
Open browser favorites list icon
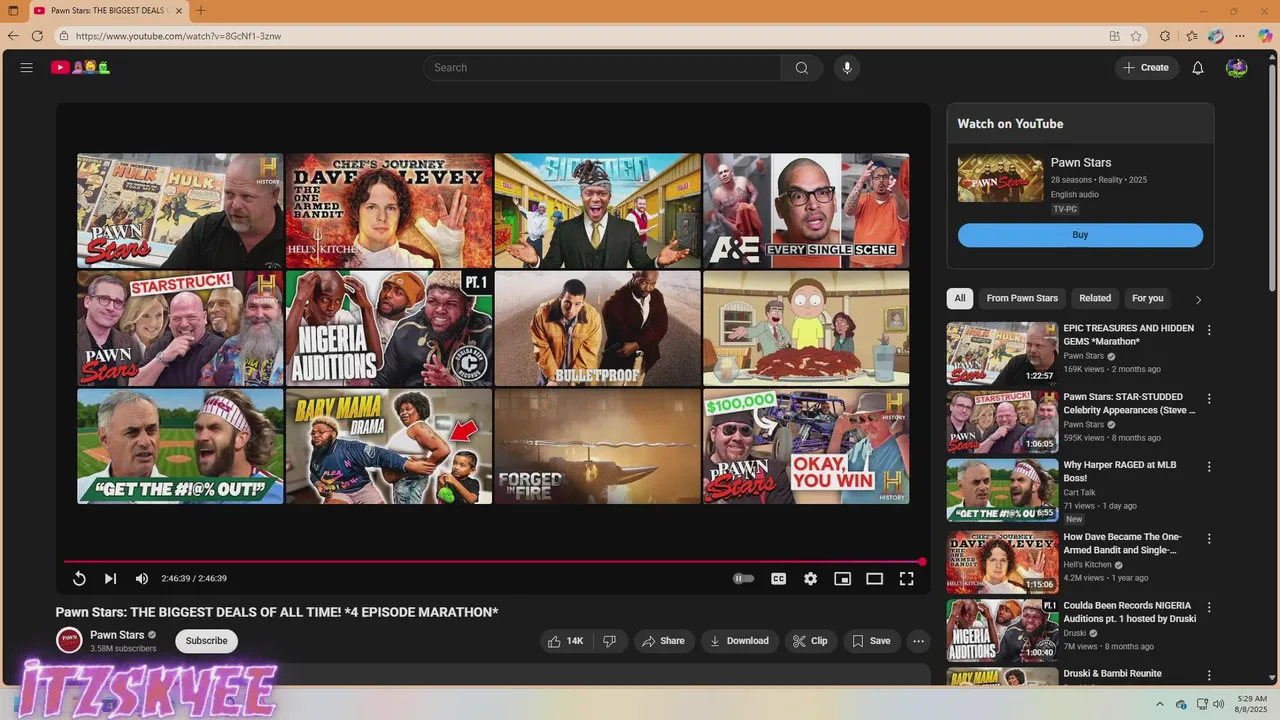click(x=1191, y=36)
